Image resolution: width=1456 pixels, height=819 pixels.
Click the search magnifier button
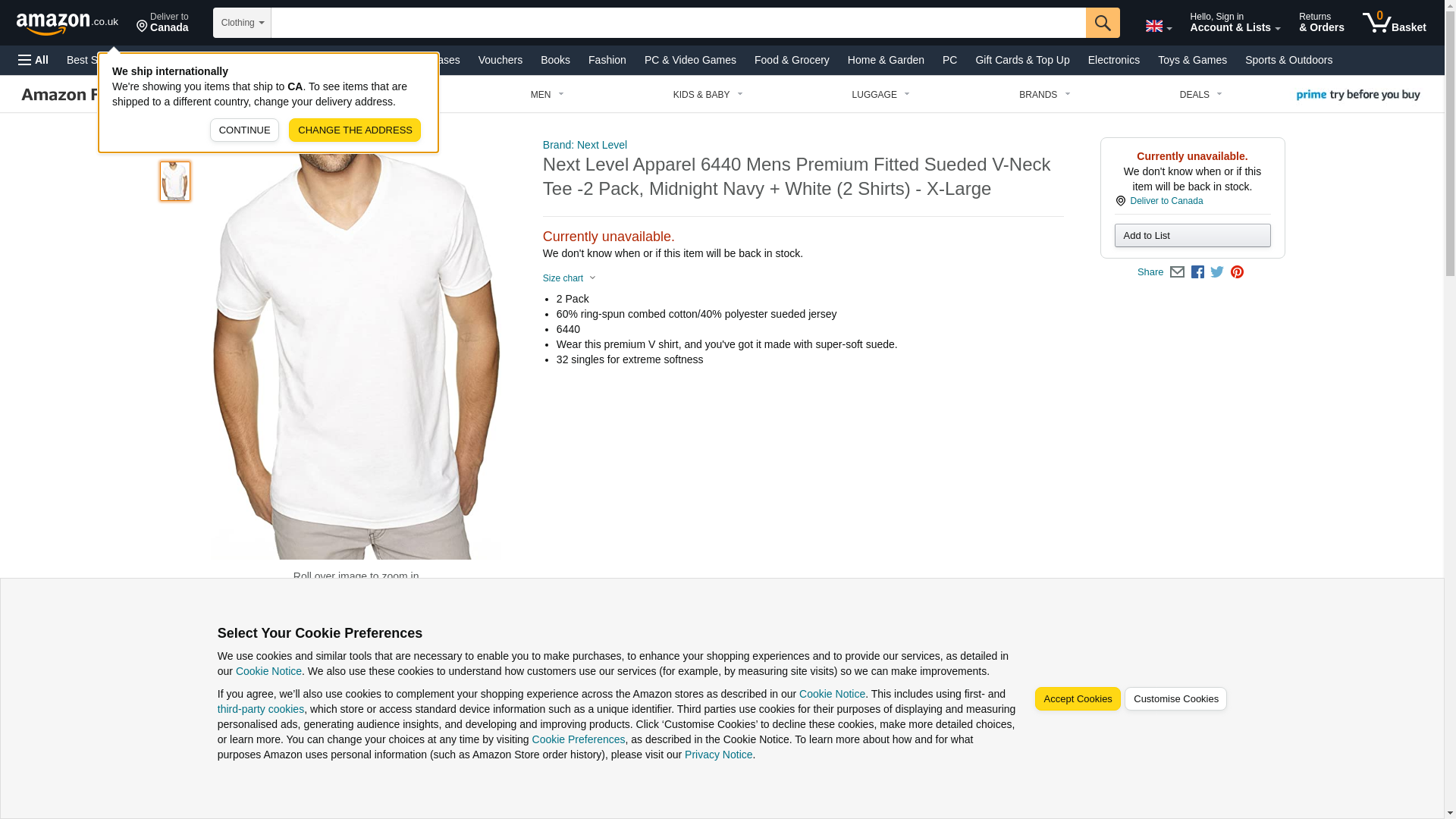[x=1103, y=23]
